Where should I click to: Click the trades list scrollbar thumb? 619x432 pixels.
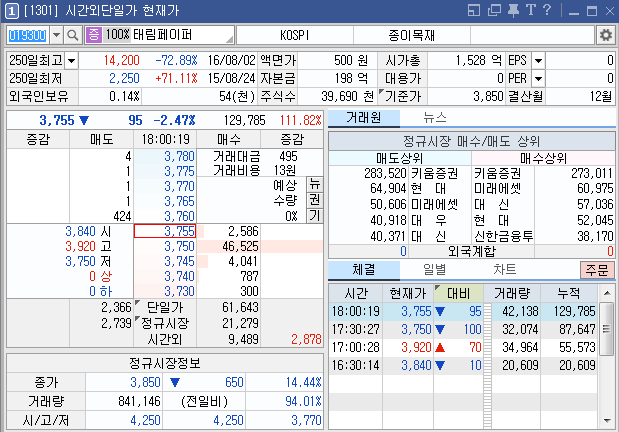pos(607,329)
